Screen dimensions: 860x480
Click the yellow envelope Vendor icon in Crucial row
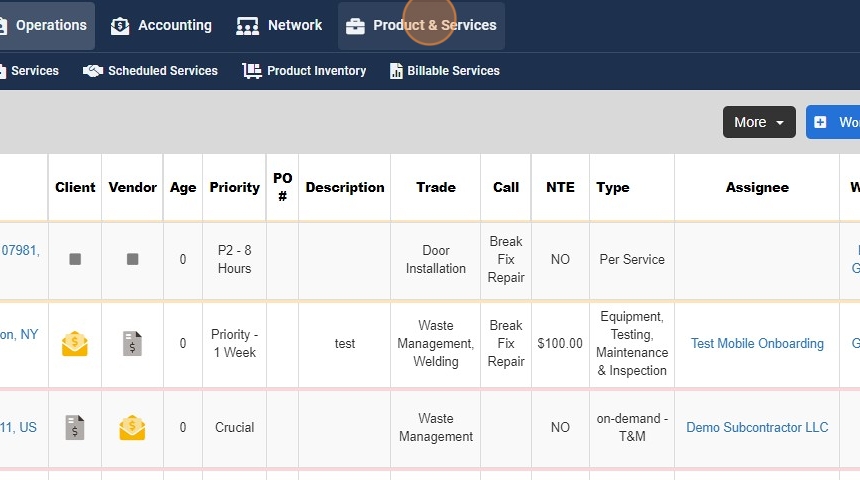pos(133,428)
